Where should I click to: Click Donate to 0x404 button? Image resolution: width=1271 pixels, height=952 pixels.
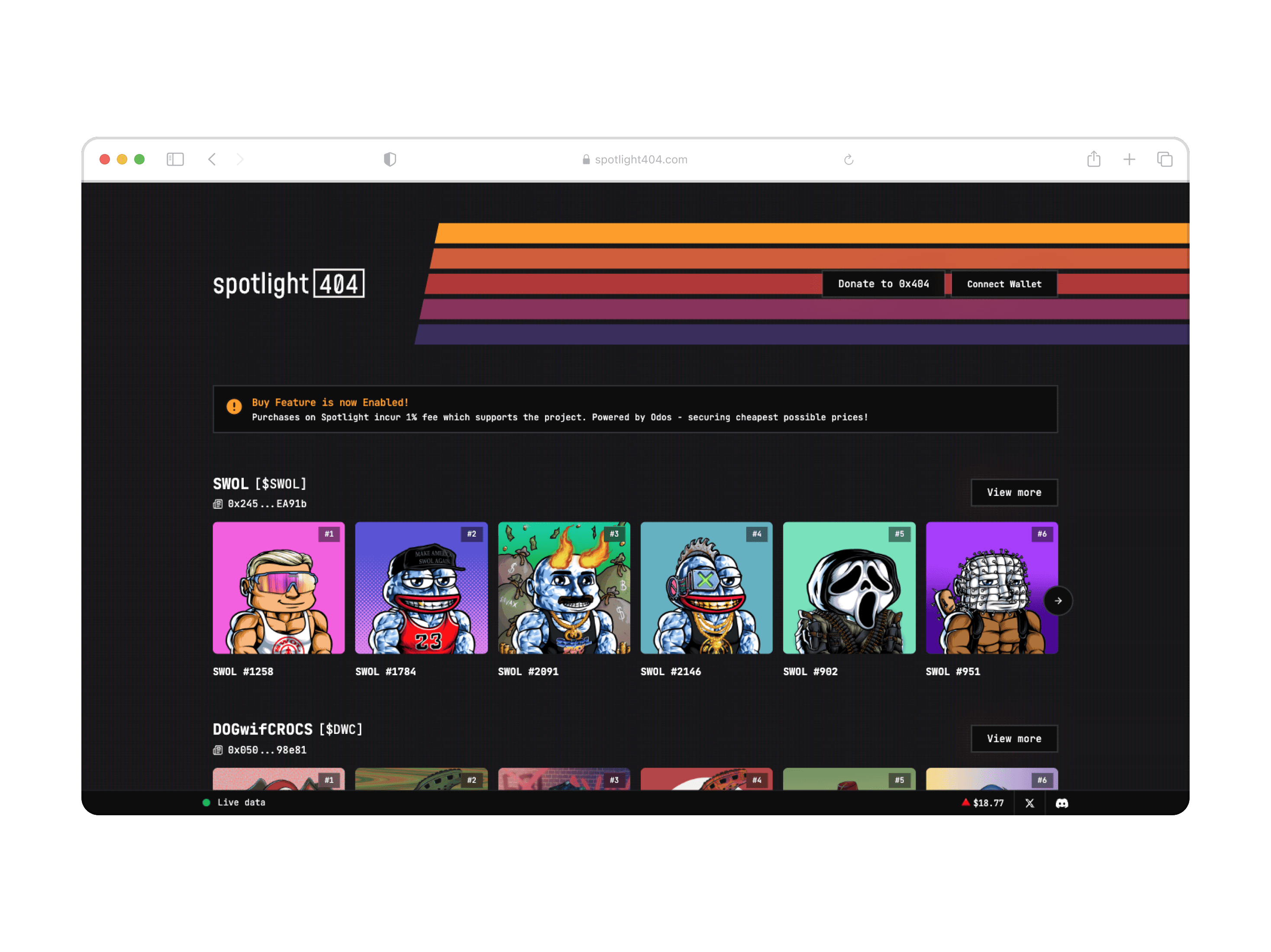883,284
